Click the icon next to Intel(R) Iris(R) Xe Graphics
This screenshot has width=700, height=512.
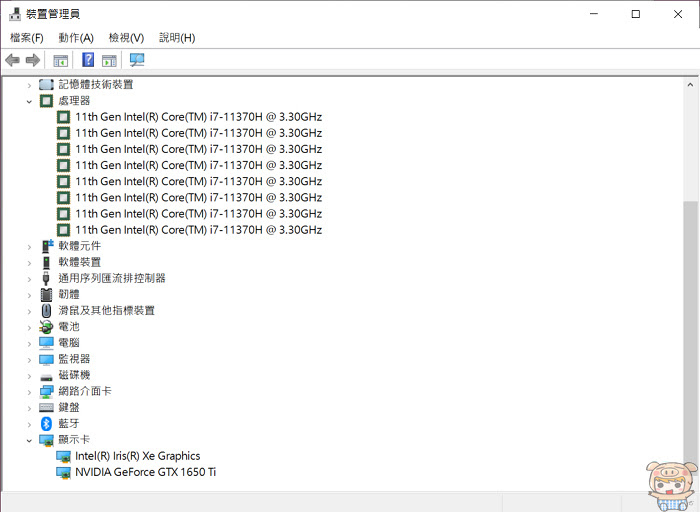pos(63,456)
